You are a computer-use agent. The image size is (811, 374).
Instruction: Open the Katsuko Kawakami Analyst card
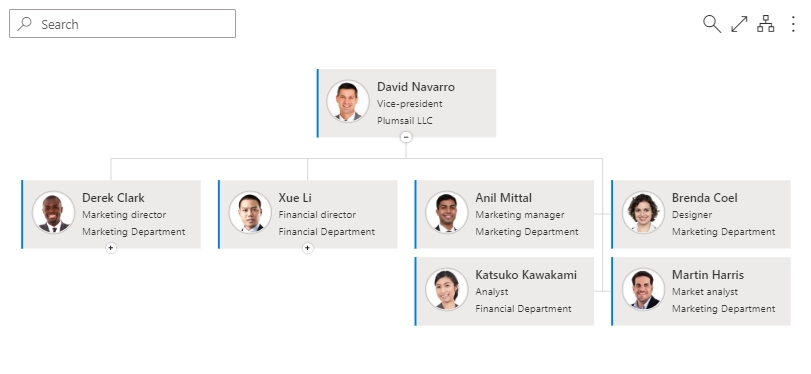point(504,291)
